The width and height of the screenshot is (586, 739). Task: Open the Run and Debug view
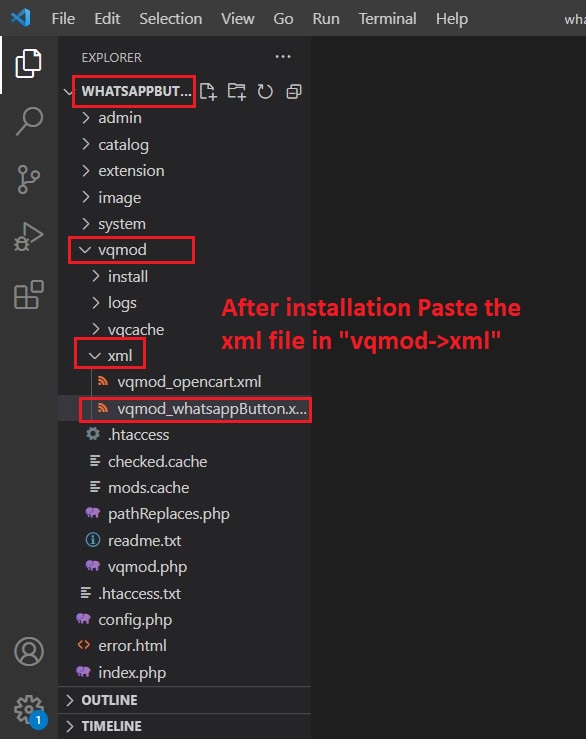tap(28, 237)
